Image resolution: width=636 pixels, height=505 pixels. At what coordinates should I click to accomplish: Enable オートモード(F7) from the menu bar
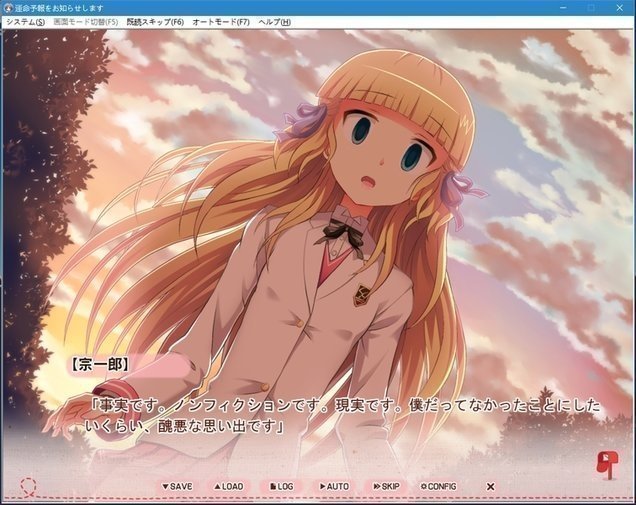(221, 22)
